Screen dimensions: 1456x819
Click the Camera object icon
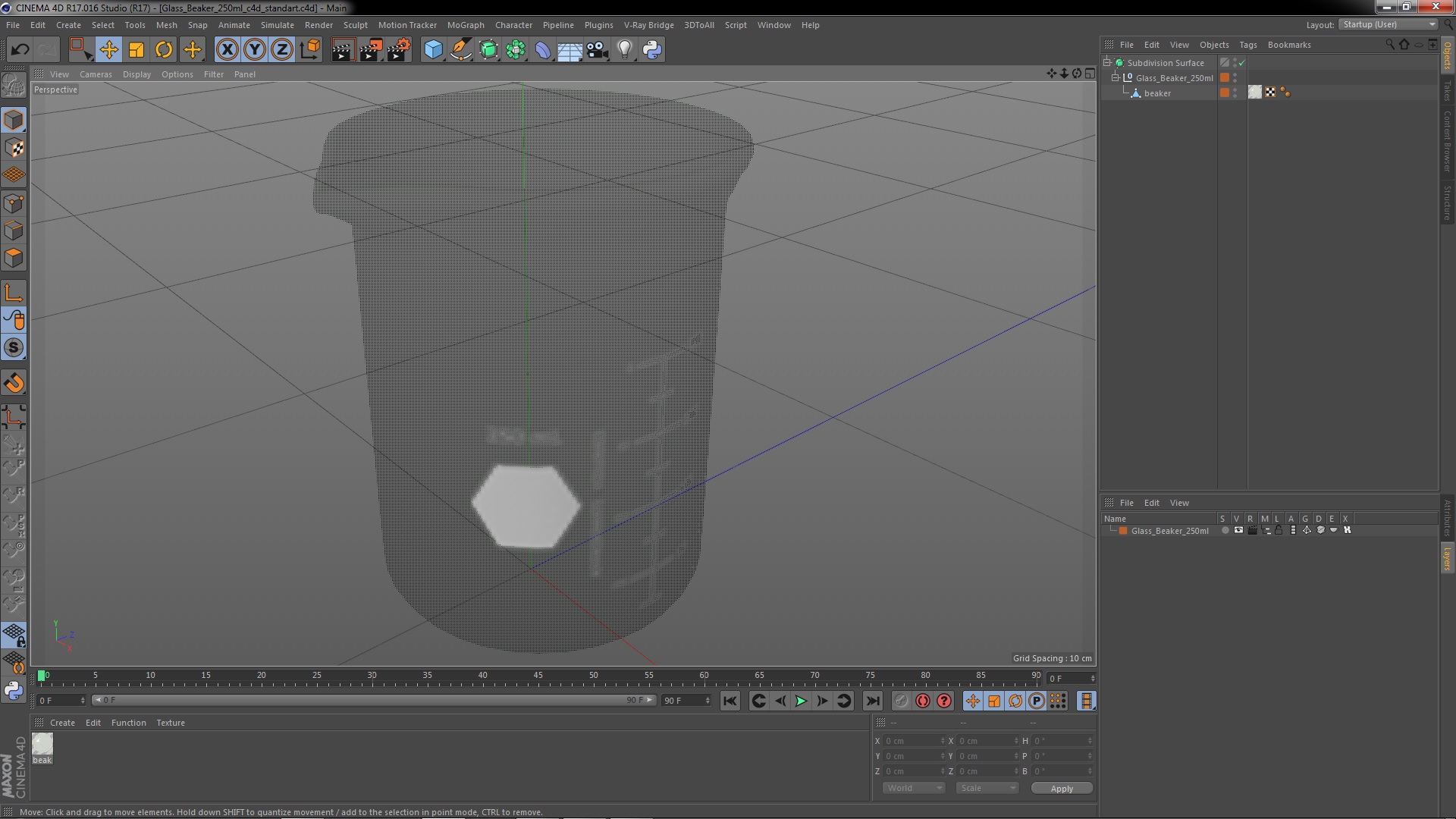[597, 50]
